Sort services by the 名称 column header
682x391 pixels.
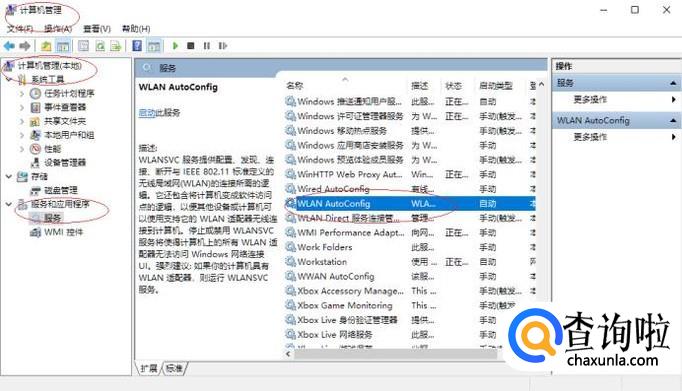(294, 86)
